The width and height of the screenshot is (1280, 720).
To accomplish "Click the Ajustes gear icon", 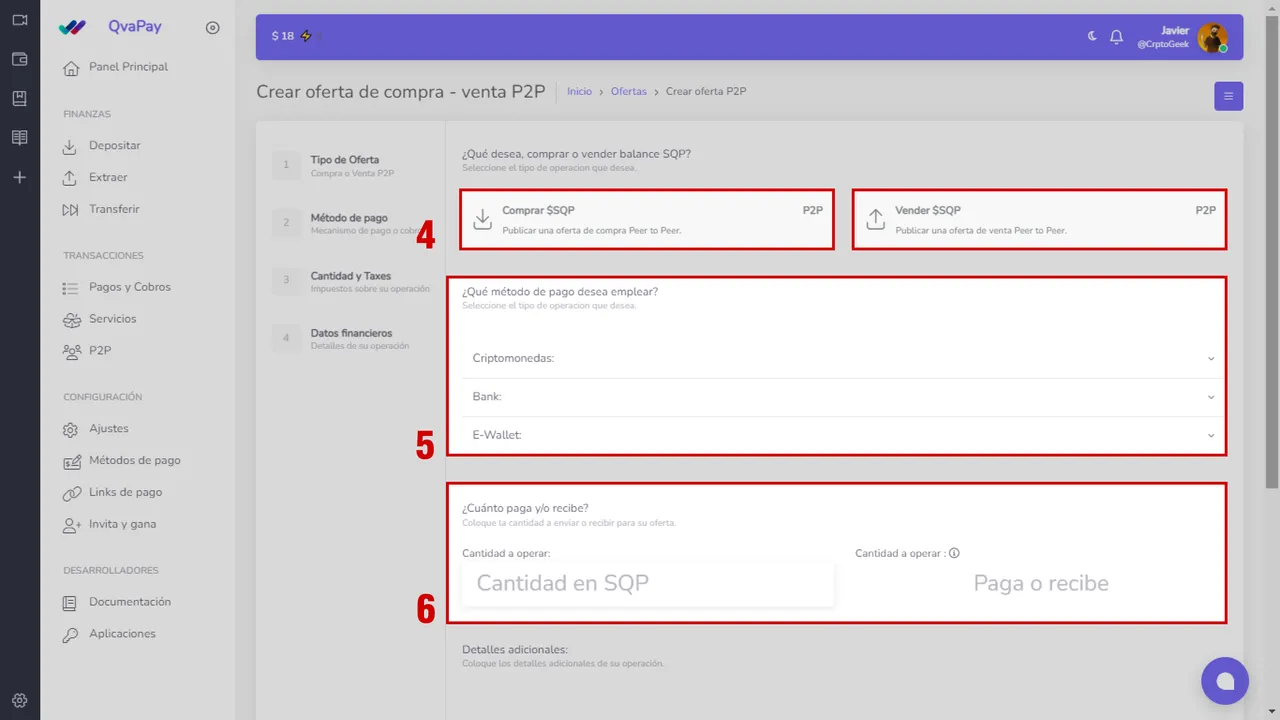I will pyautogui.click(x=70, y=430).
